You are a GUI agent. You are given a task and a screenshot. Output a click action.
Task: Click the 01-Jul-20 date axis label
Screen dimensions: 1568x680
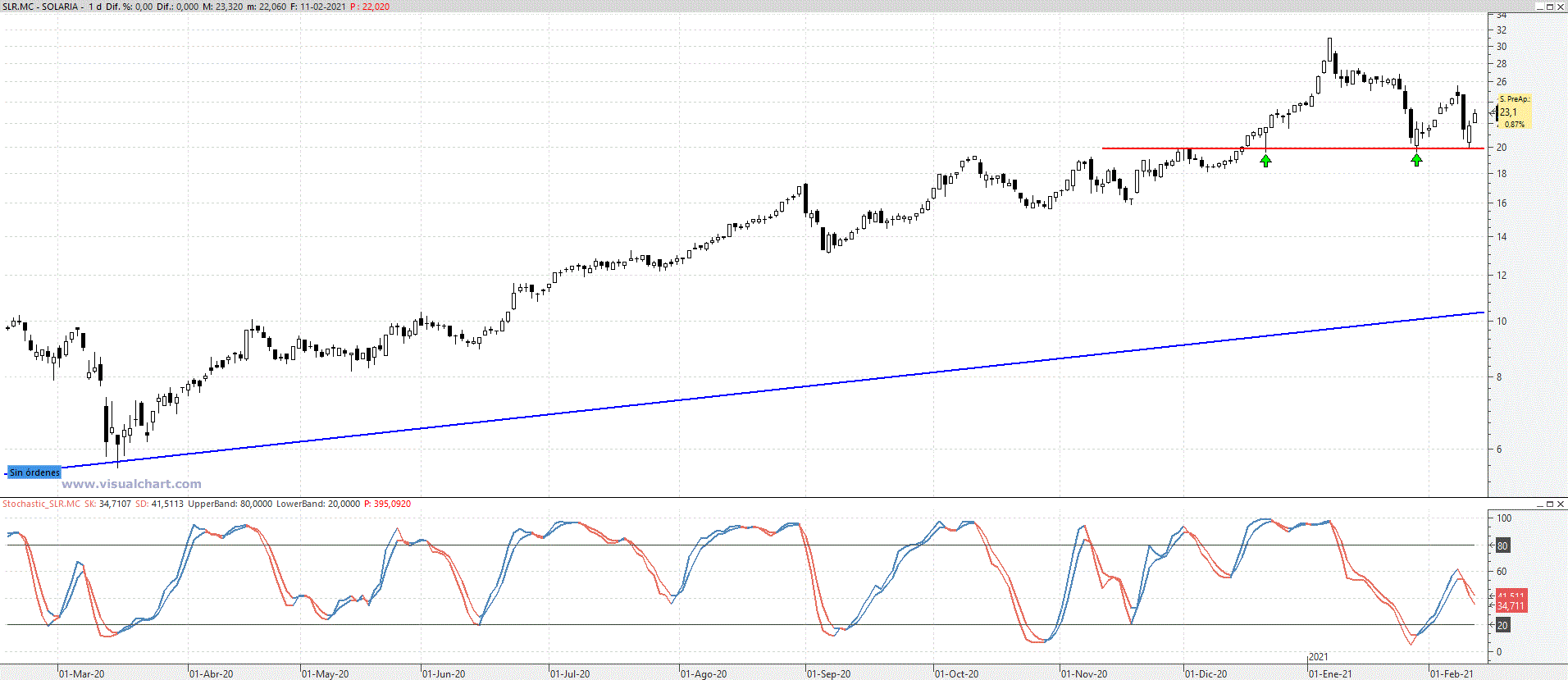pyautogui.click(x=570, y=674)
